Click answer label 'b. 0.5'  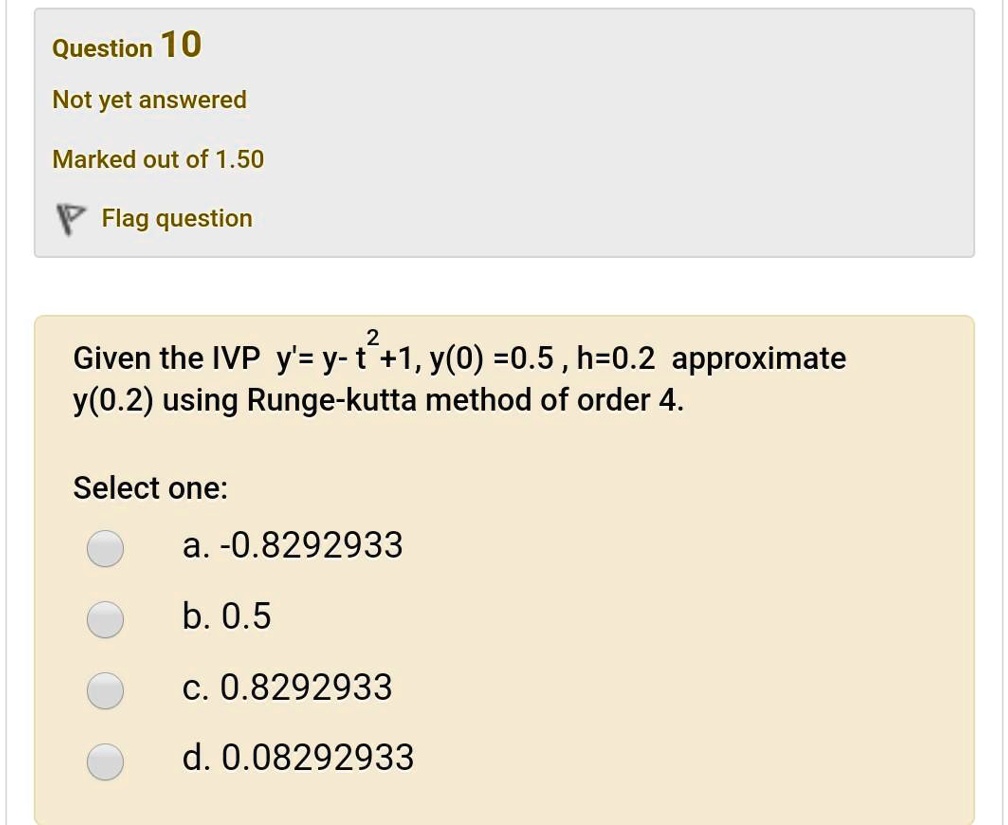click(227, 617)
